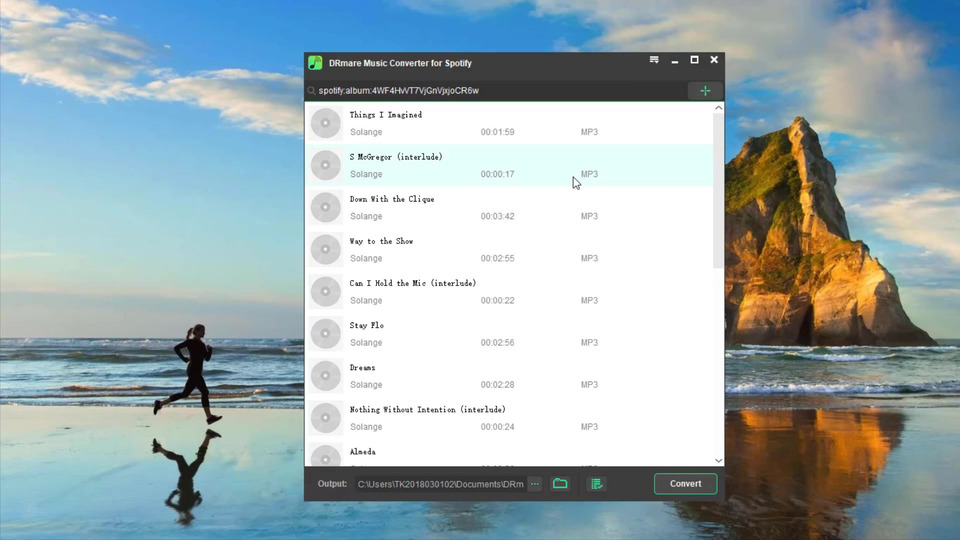
Task: Click Solange artist under Way to the Show
Action: click(x=366, y=258)
